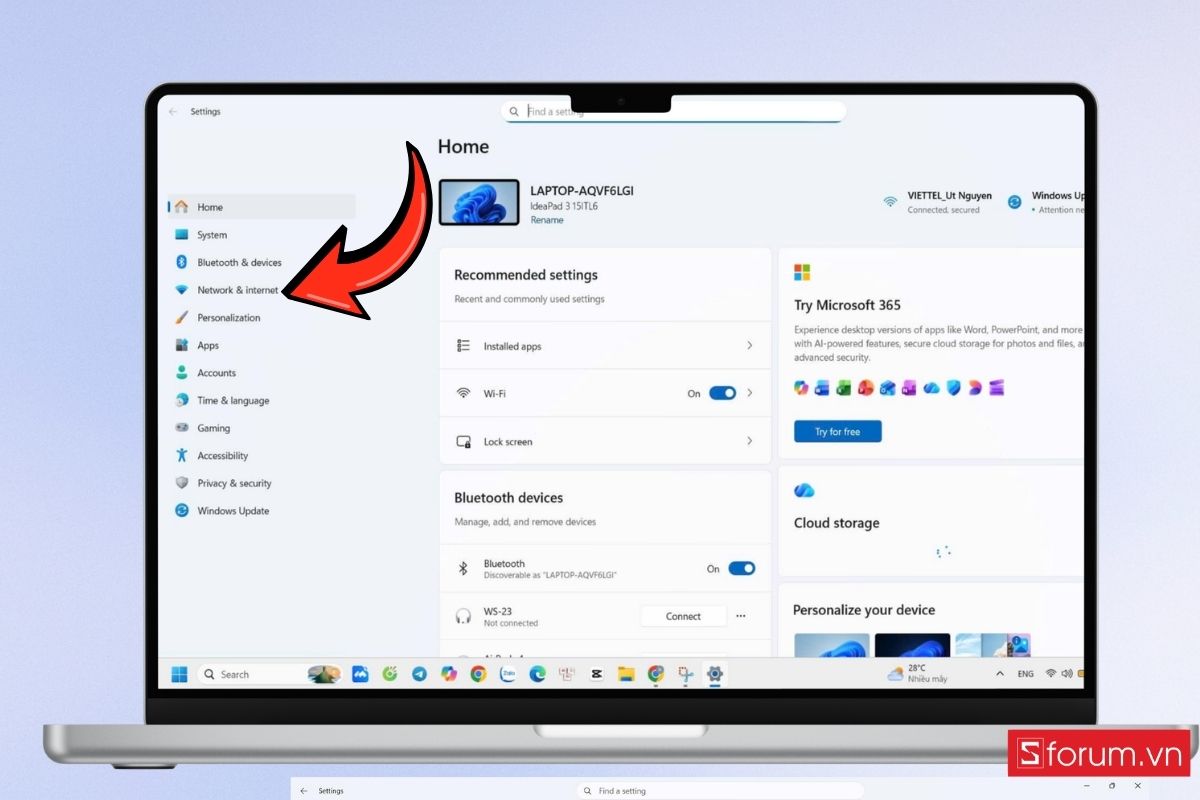The width and height of the screenshot is (1200, 800).
Task: Open Copilot from the taskbar
Action: coord(449,674)
